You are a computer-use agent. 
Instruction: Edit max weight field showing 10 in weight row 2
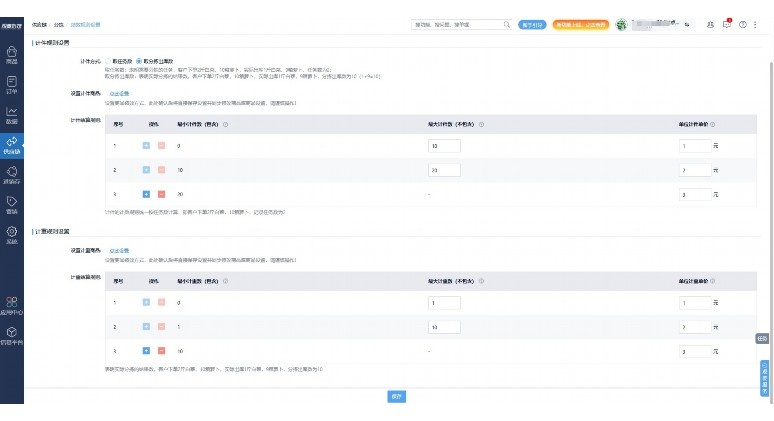click(x=444, y=327)
